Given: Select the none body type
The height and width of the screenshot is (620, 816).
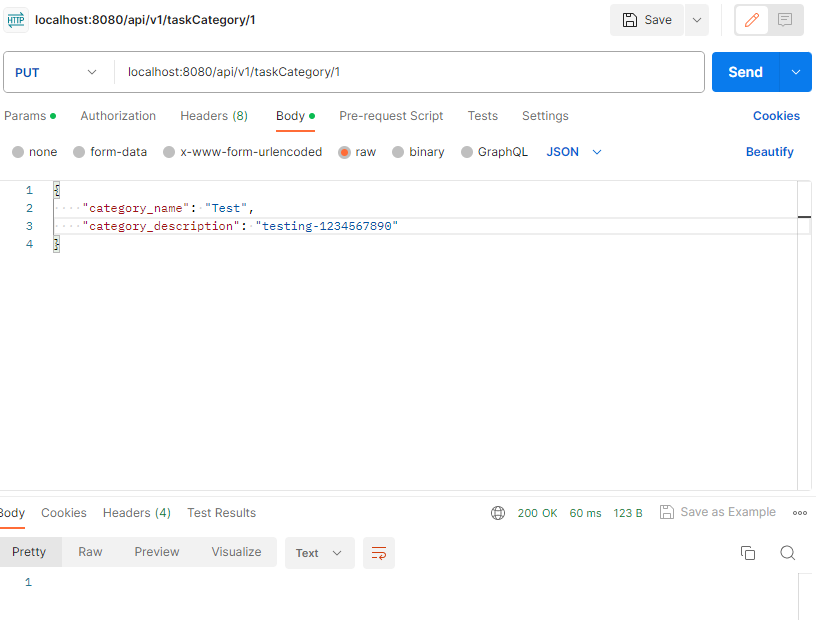Looking at the screenshot, I should 34,151.
